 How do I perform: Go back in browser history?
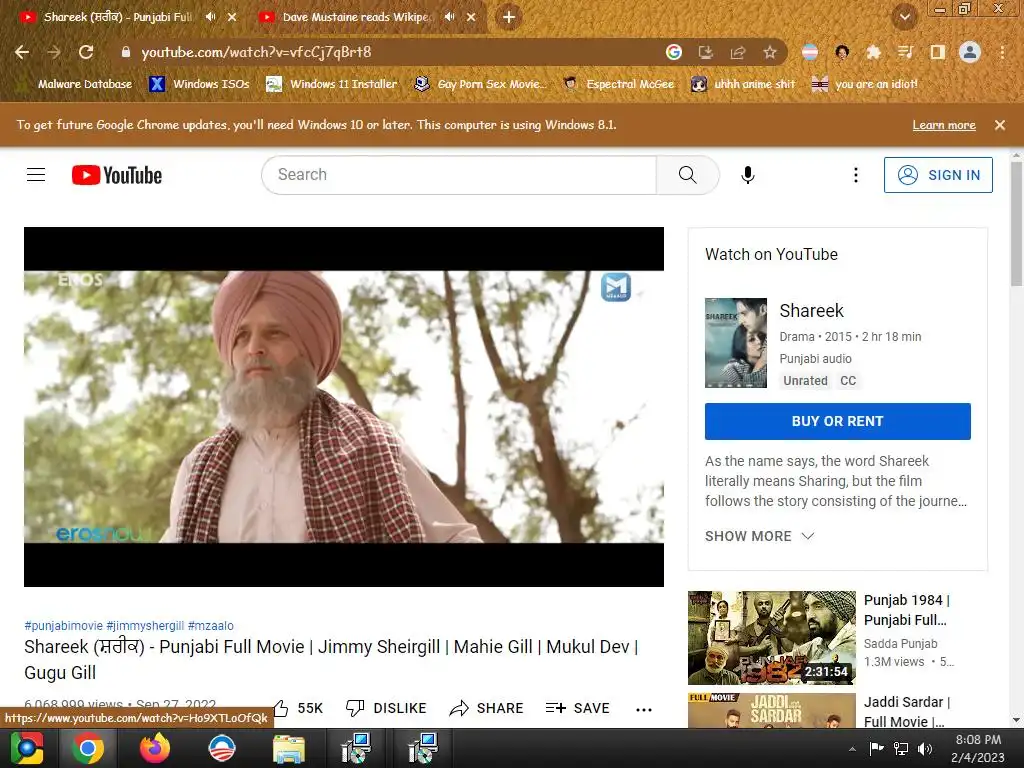(22, 52)
